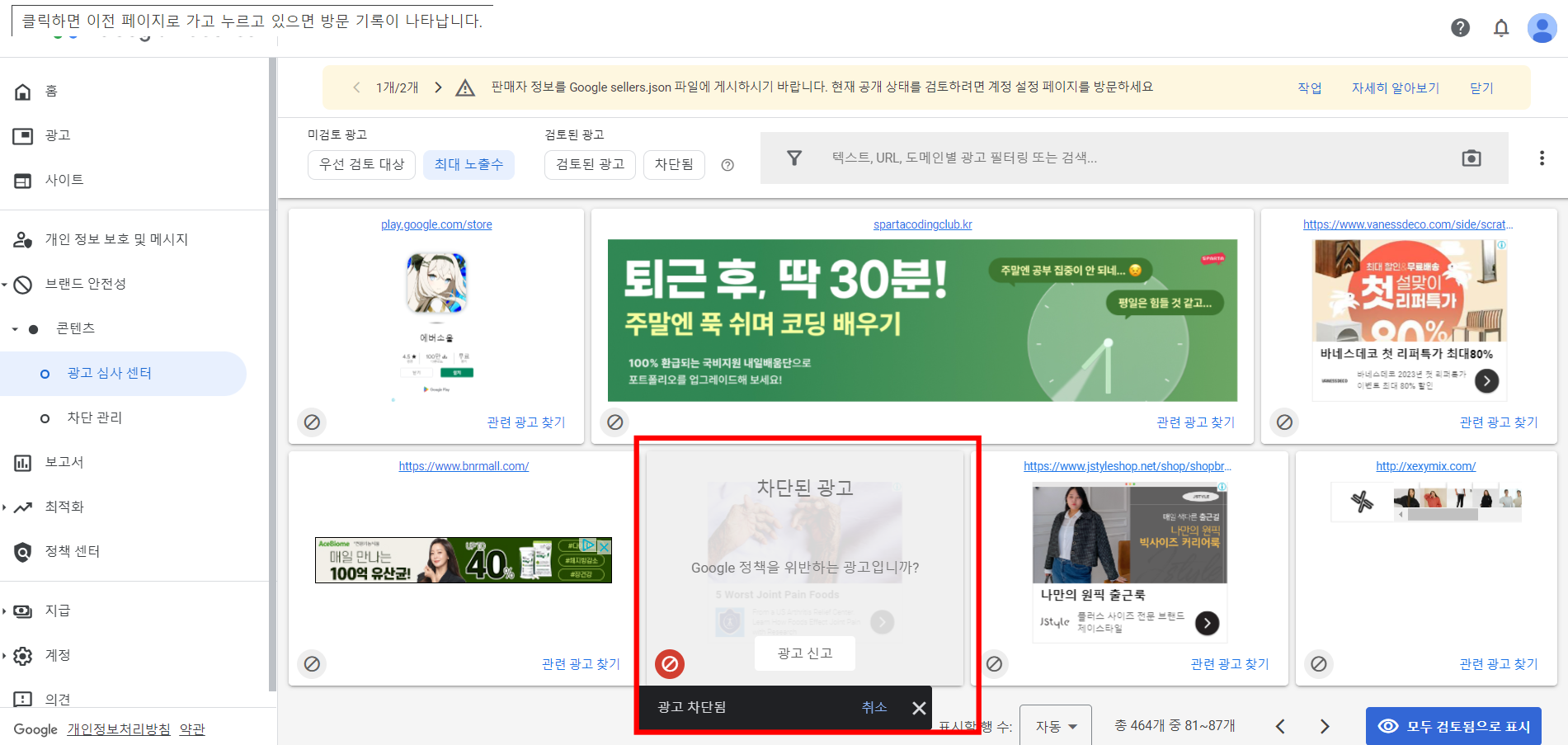This screenshot has height=745, width=1568.
Task: Open 개인정보처리방침 link
Action: pyautogui.click(x=119, y=729)
